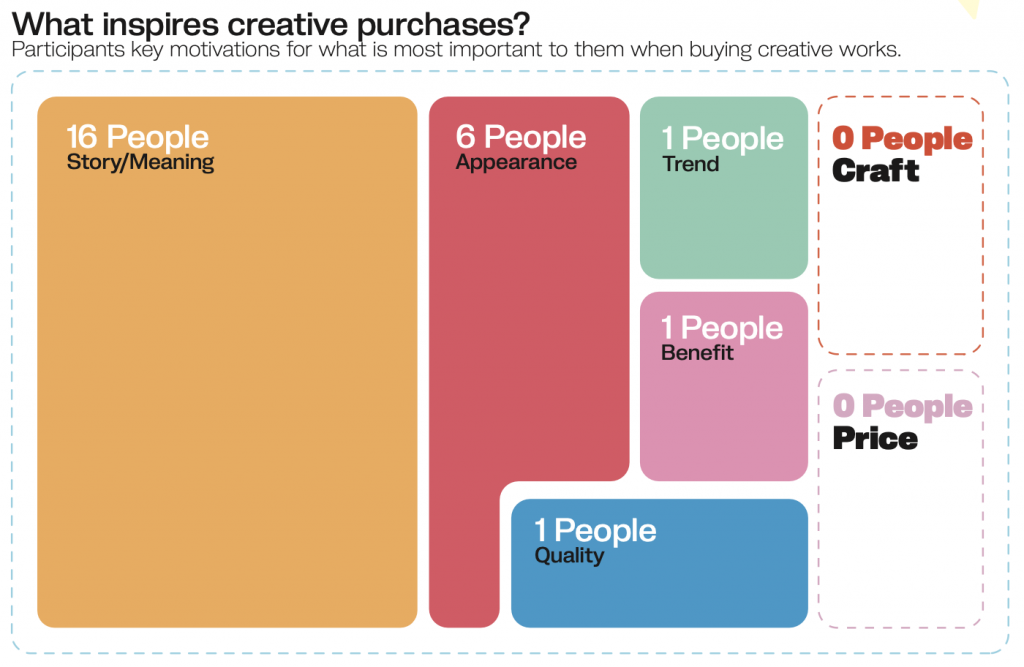Click the orange '0 People' Craft count
This screenshot has height=667, width=1024.
[903, 138]
